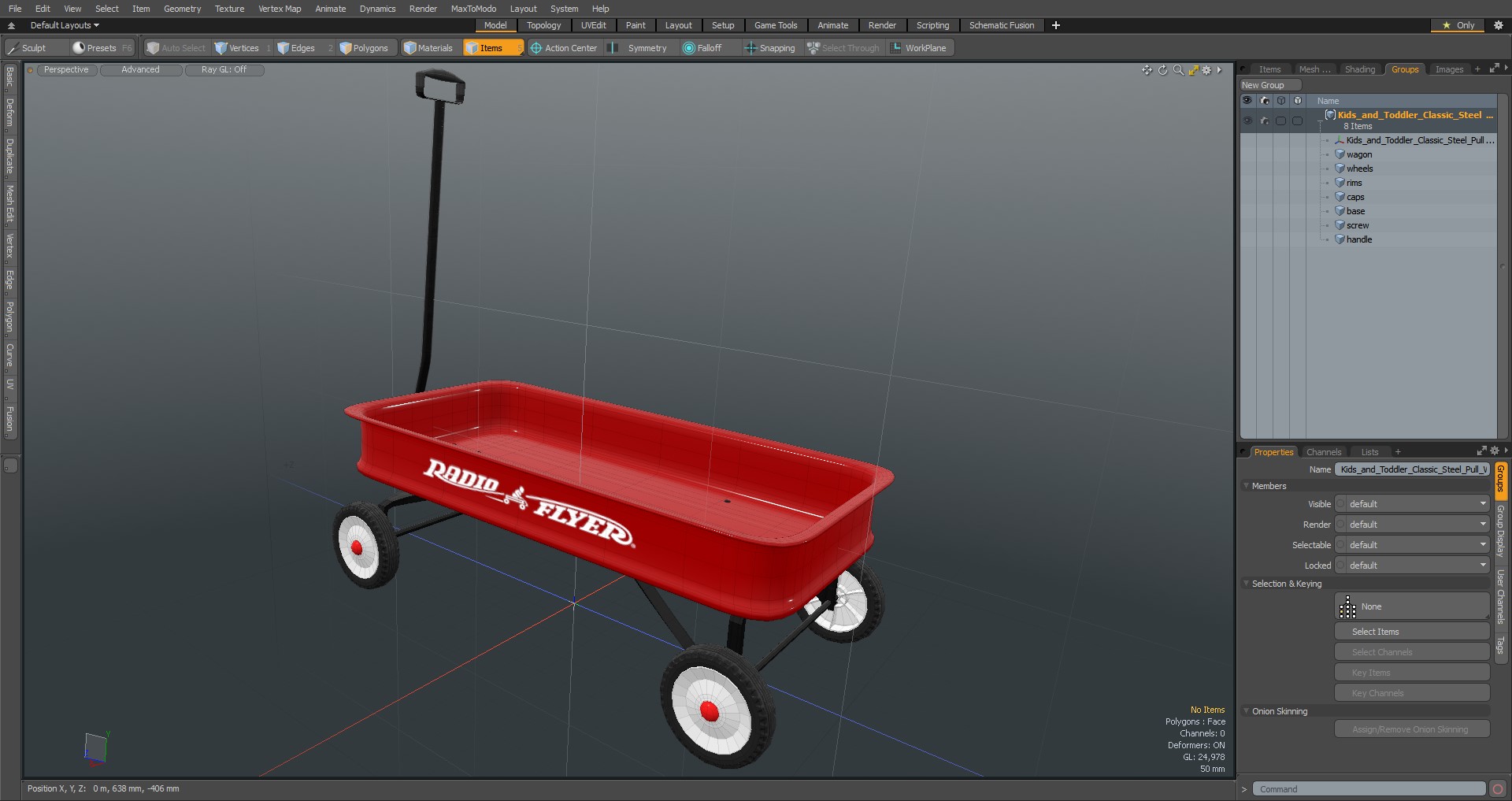Click the record button beside Command field

1498,788
